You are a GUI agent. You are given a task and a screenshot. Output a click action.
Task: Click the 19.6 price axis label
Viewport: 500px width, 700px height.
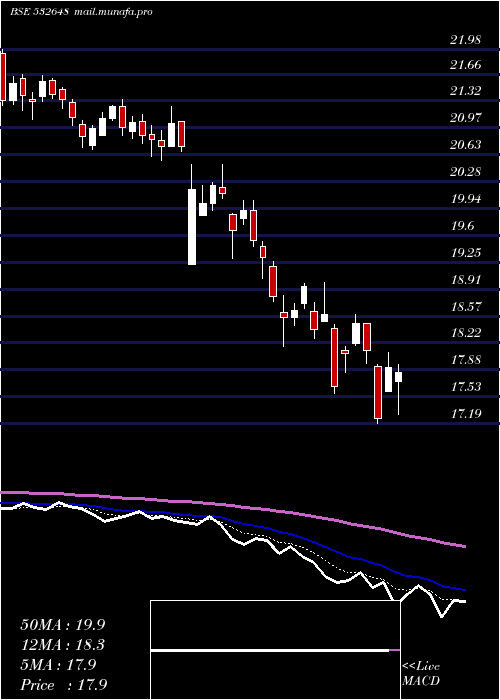(x=462, y=226)
